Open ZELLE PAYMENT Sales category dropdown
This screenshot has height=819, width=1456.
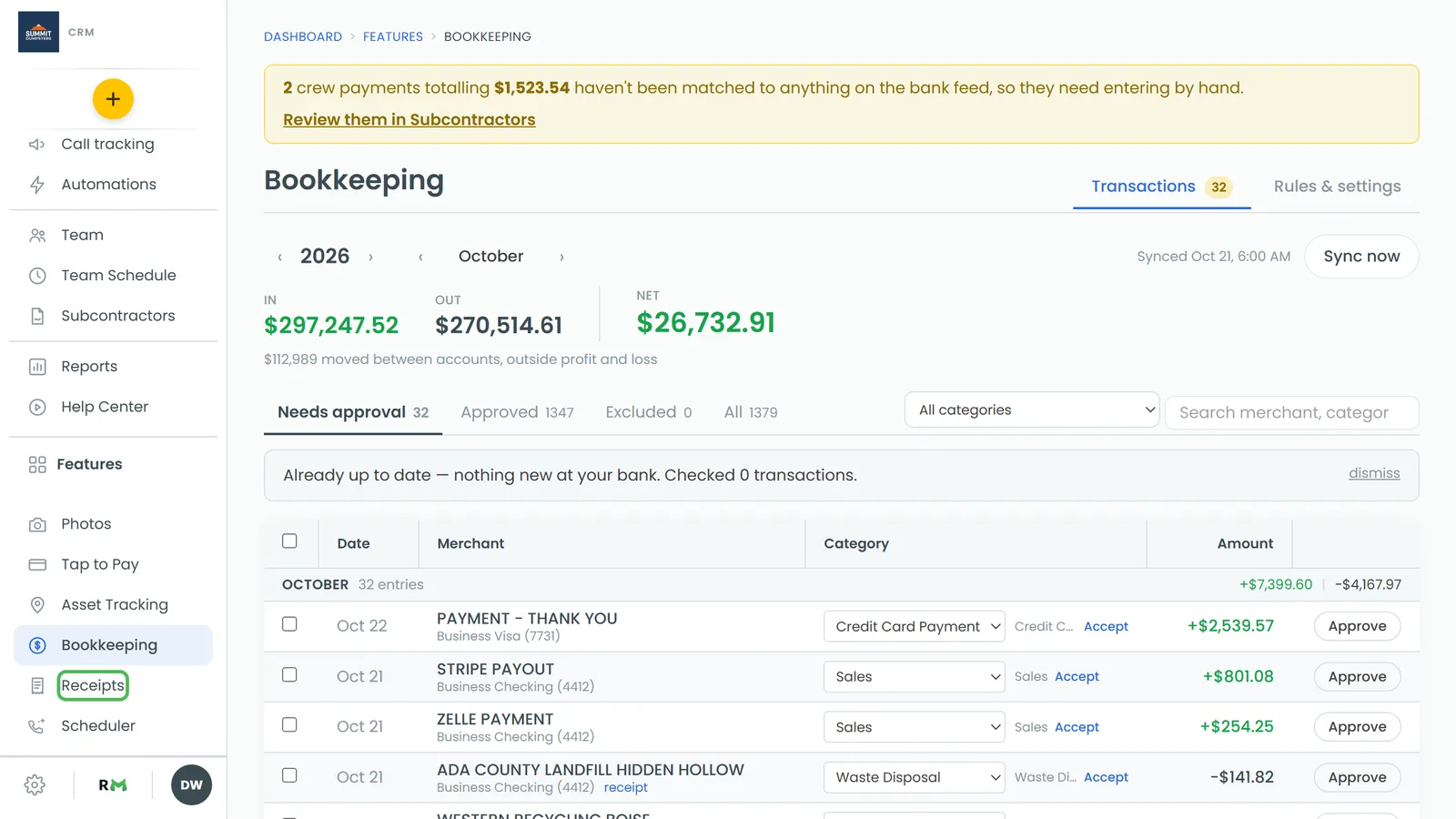pos(915,727)
